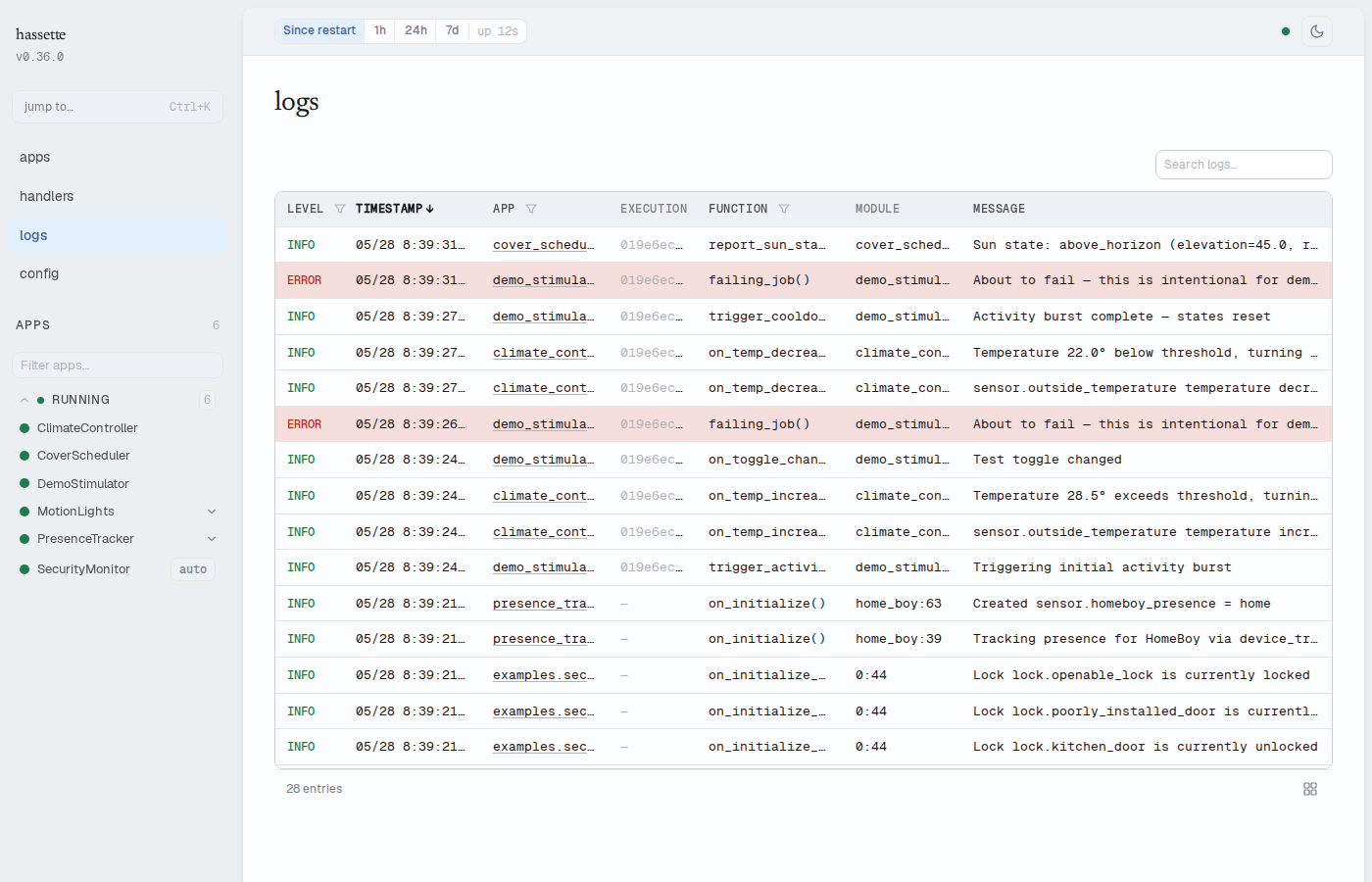
Task: Expand the MotionLights app chevron
Action: 212,512
